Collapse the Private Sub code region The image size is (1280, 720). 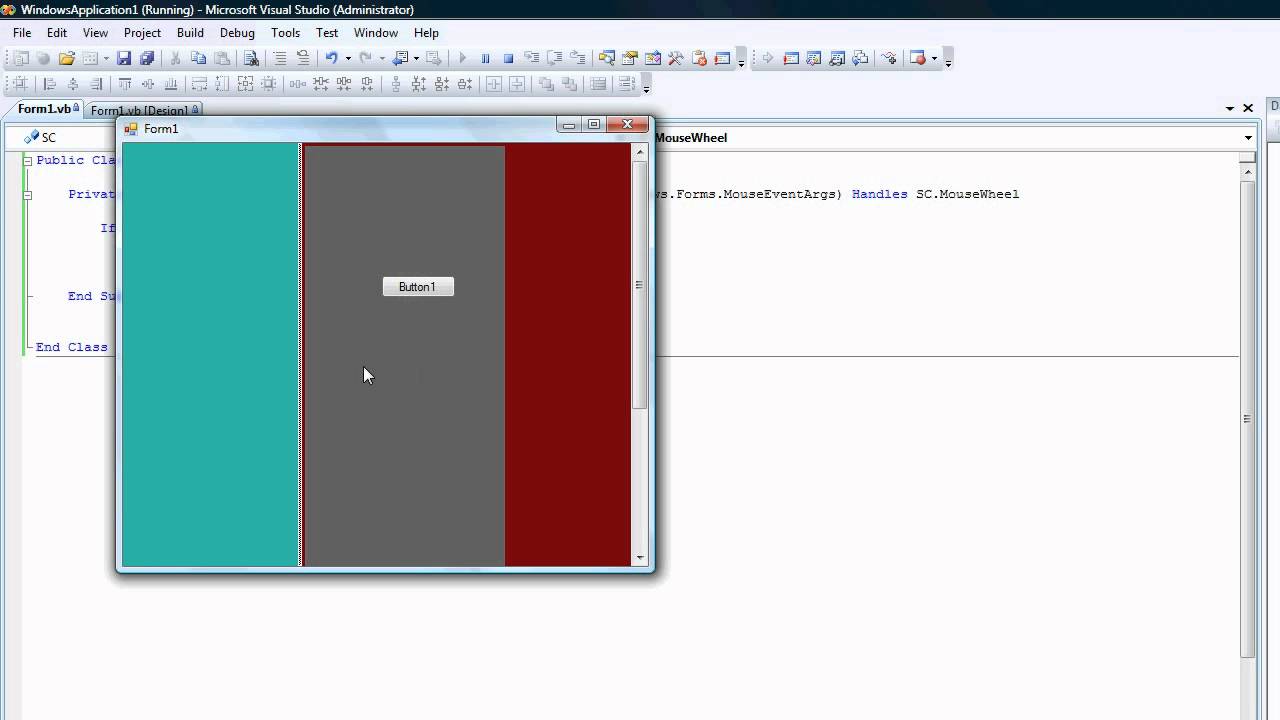(x=28, y=194)
